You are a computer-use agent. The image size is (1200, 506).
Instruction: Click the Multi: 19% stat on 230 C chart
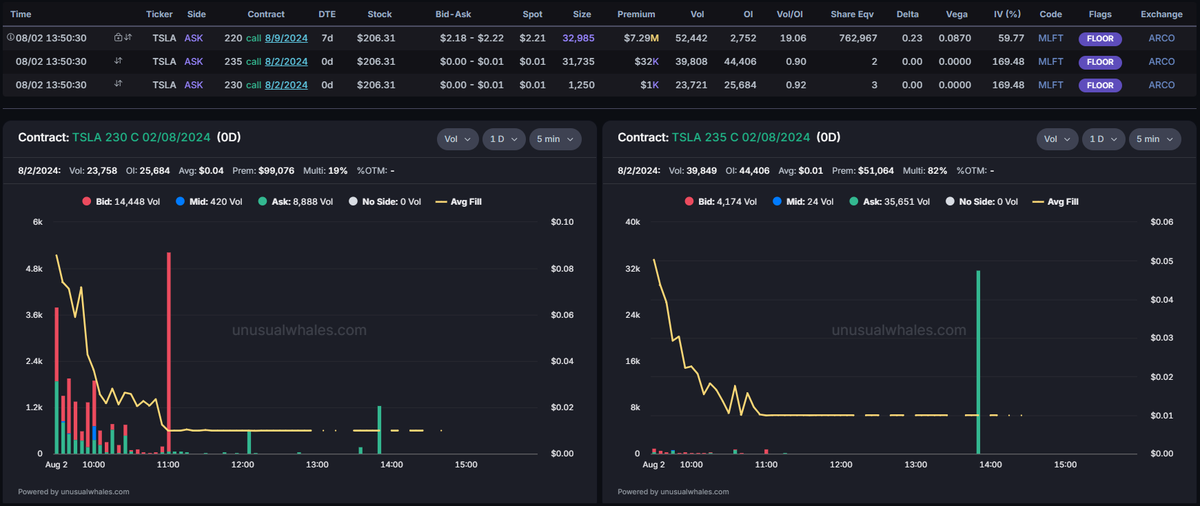[x=324, y=171]
